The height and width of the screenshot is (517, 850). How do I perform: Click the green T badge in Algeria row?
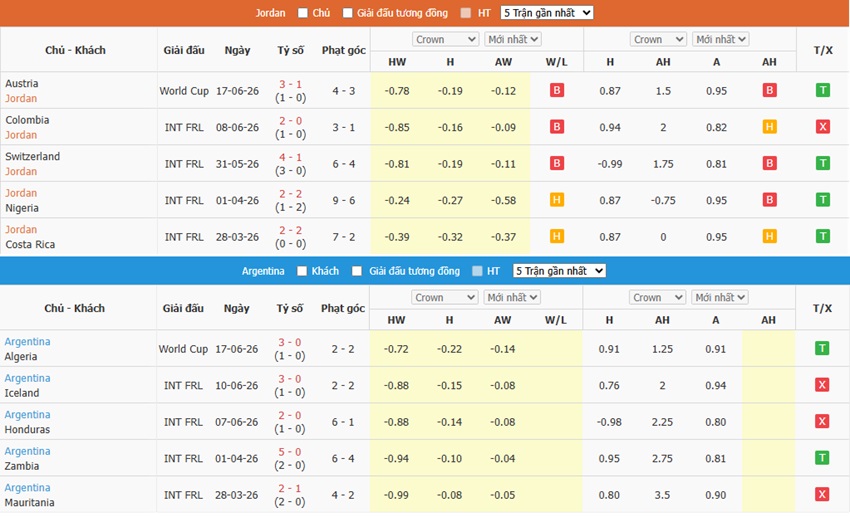(822, 348)
